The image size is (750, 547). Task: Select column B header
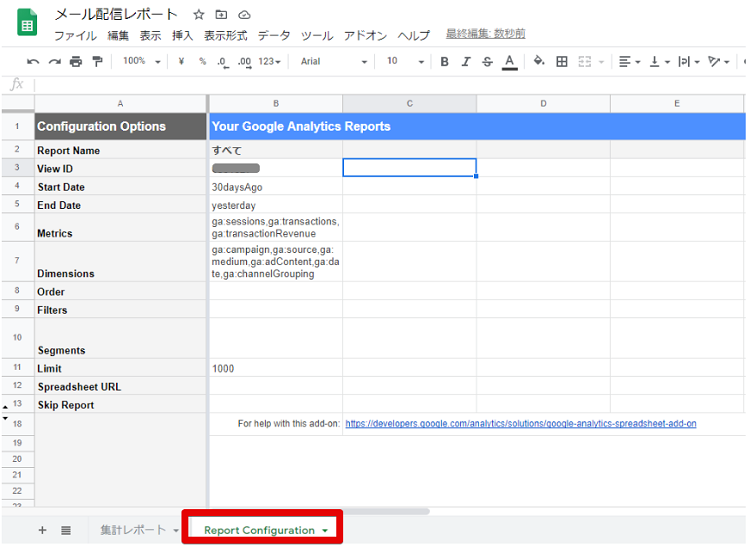[276, 103]
